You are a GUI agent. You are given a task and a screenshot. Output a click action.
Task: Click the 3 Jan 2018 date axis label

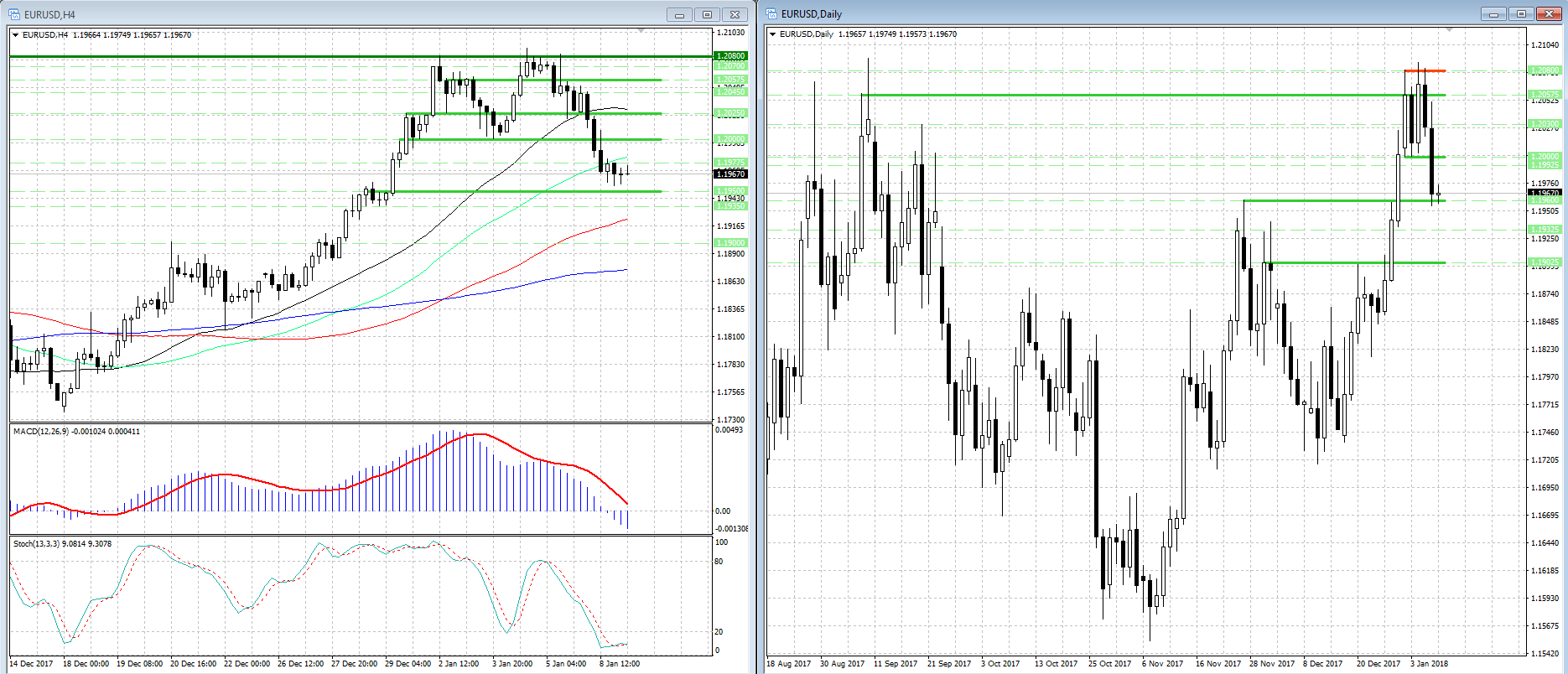1429,663
